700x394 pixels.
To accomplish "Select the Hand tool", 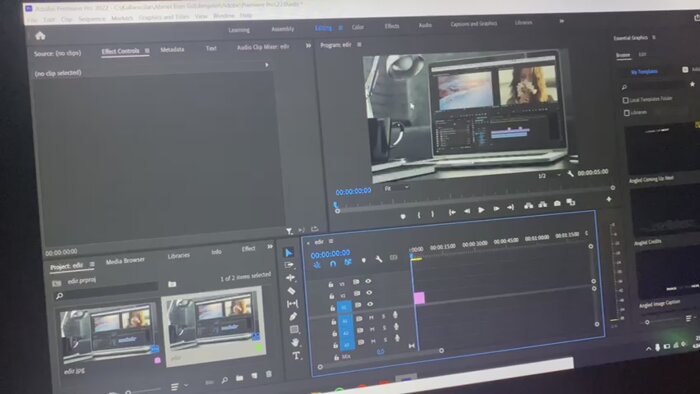I will coord(295,342).
